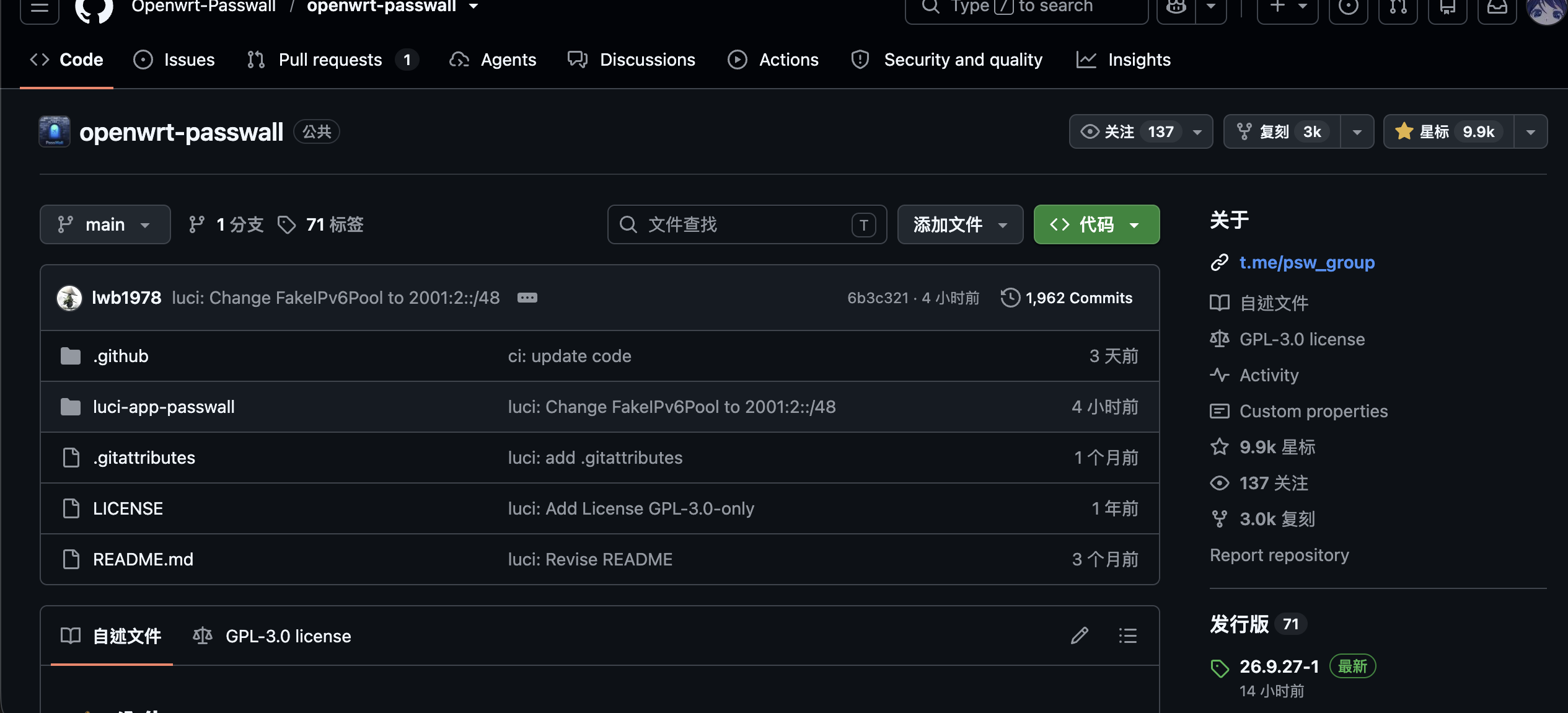Open the Code tab
1568x713 pixels.
pos(66,60)
